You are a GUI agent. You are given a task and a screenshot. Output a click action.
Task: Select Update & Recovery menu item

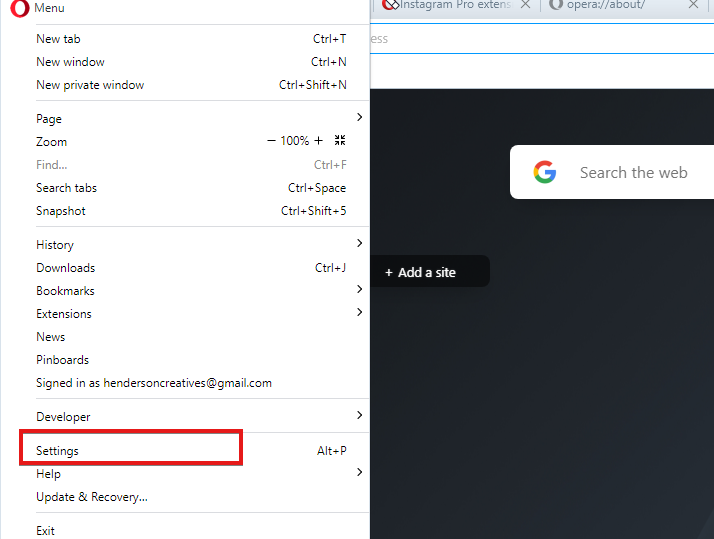pos(191,497)
